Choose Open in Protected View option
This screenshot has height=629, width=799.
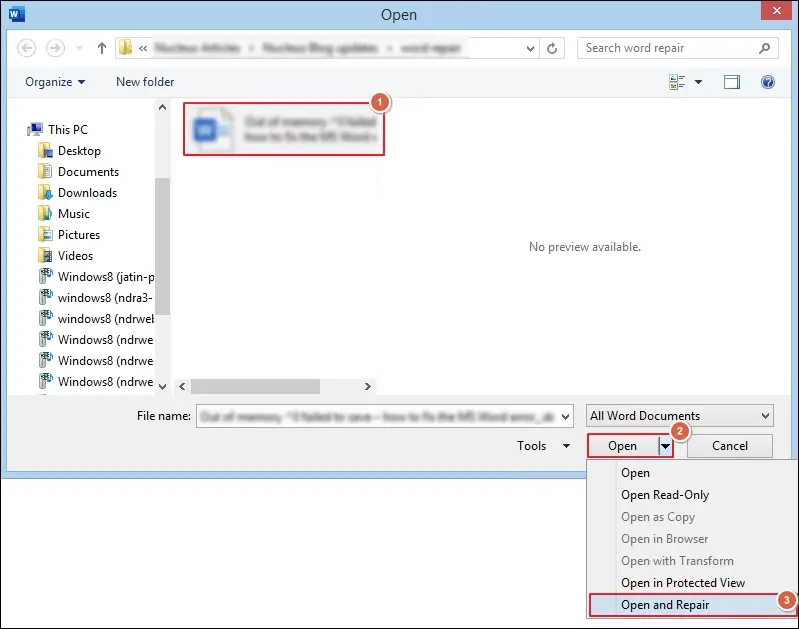682,583
